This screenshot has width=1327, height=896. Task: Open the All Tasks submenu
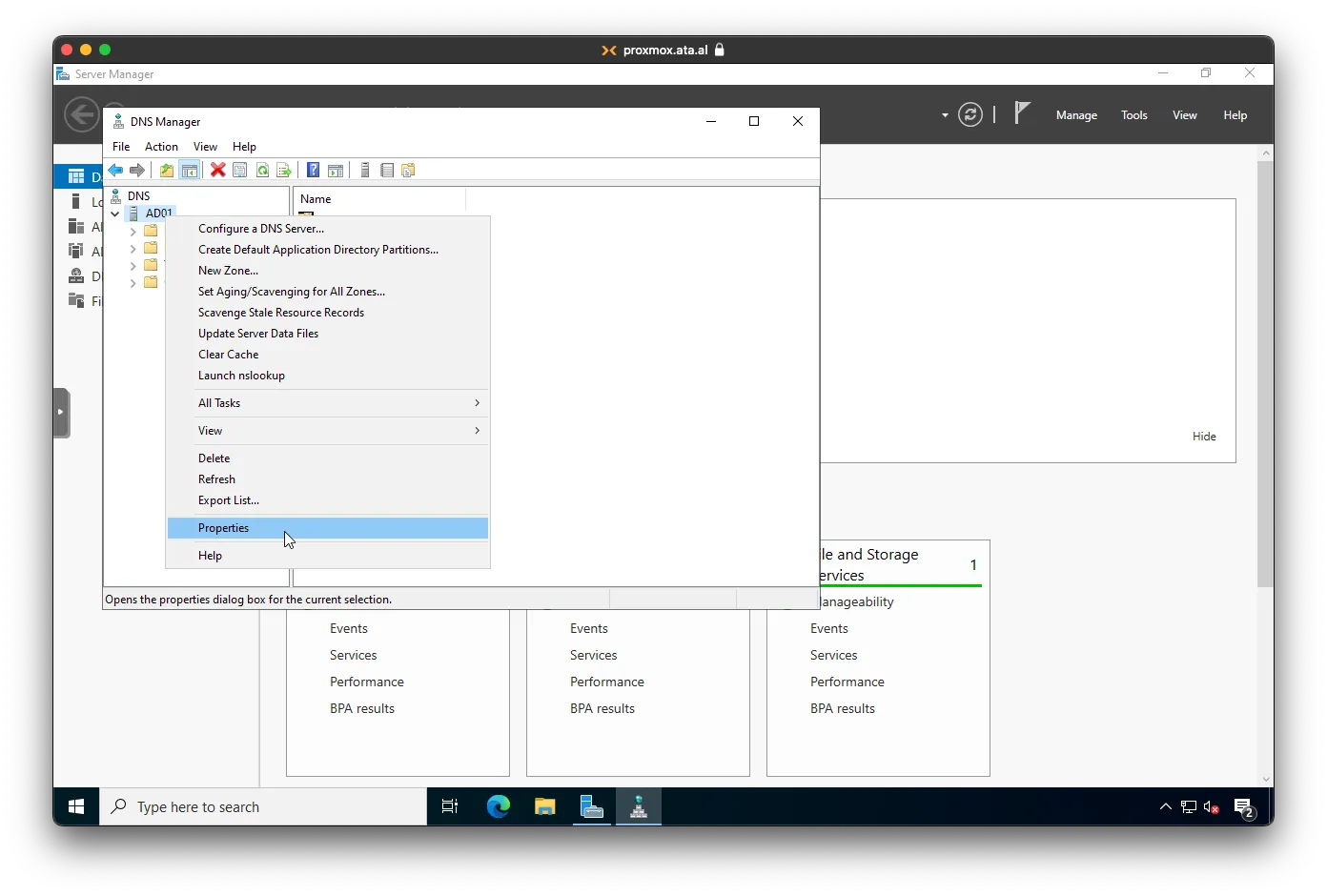point(328,403)
